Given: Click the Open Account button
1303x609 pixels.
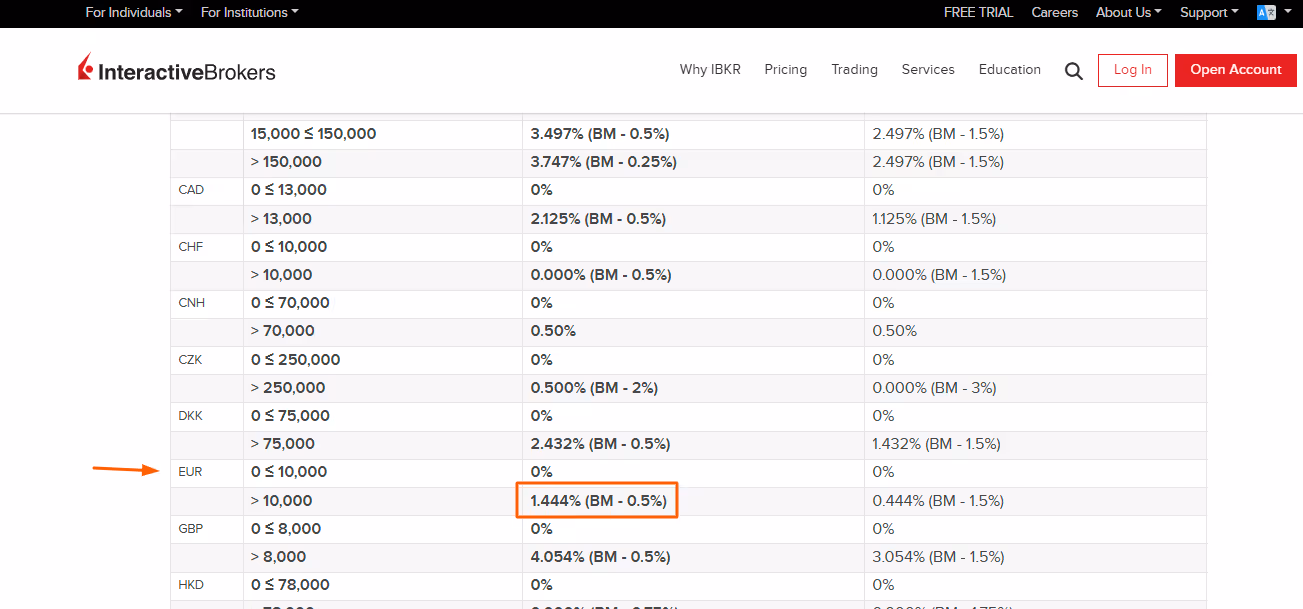Looking at the screenshot, I should tap(1236, 70).
